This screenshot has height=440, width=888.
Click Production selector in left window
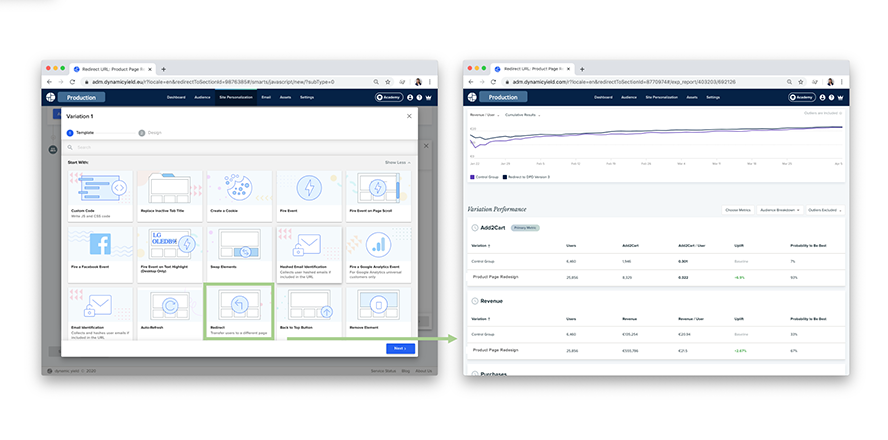[x=82, y=97]
